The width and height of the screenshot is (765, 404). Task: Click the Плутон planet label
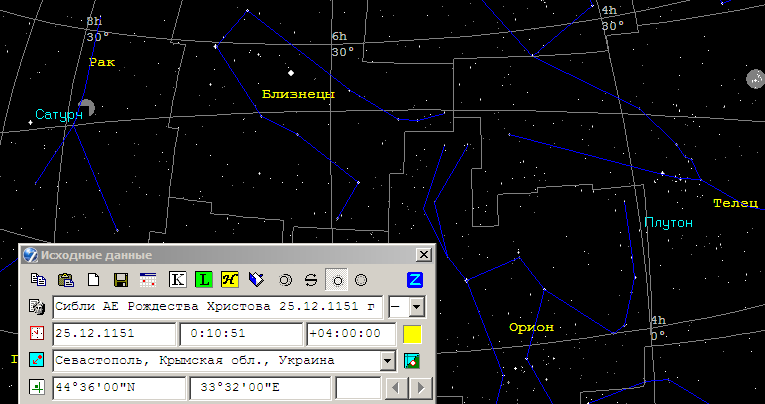click(668, 222)
